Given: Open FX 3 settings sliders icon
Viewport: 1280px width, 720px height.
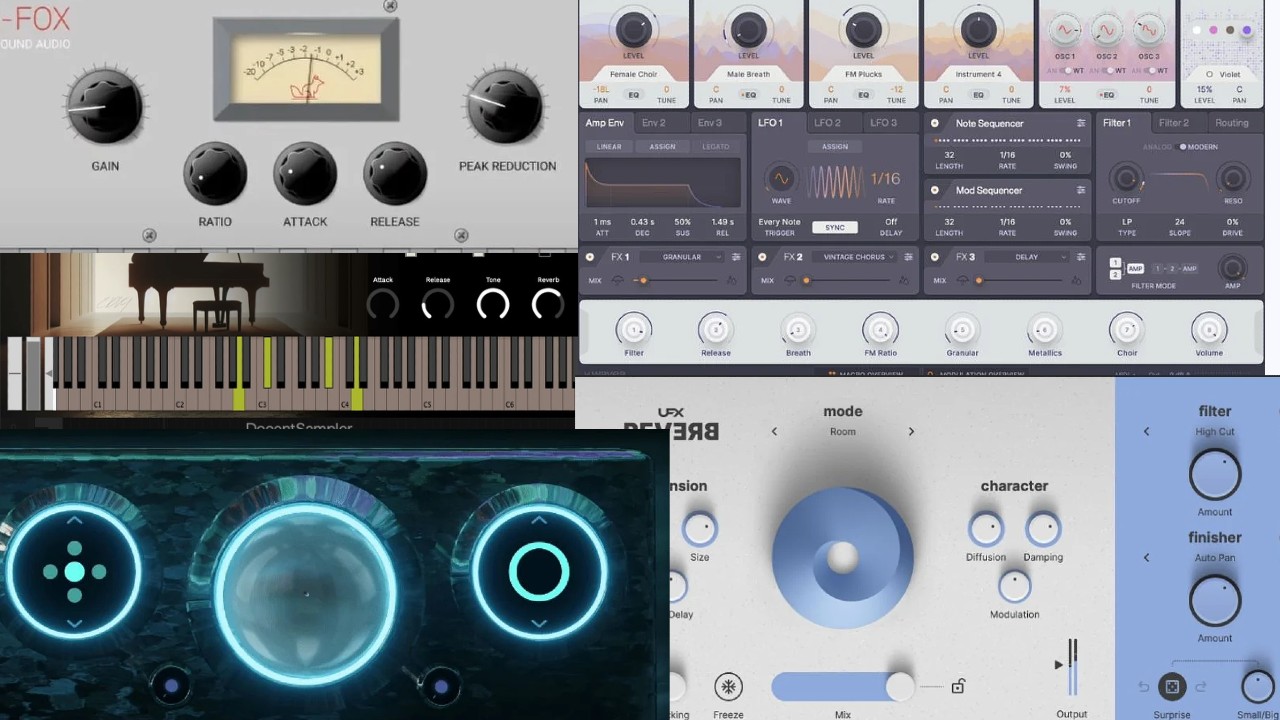Looking at the screenshot, I should (1081, 257).
